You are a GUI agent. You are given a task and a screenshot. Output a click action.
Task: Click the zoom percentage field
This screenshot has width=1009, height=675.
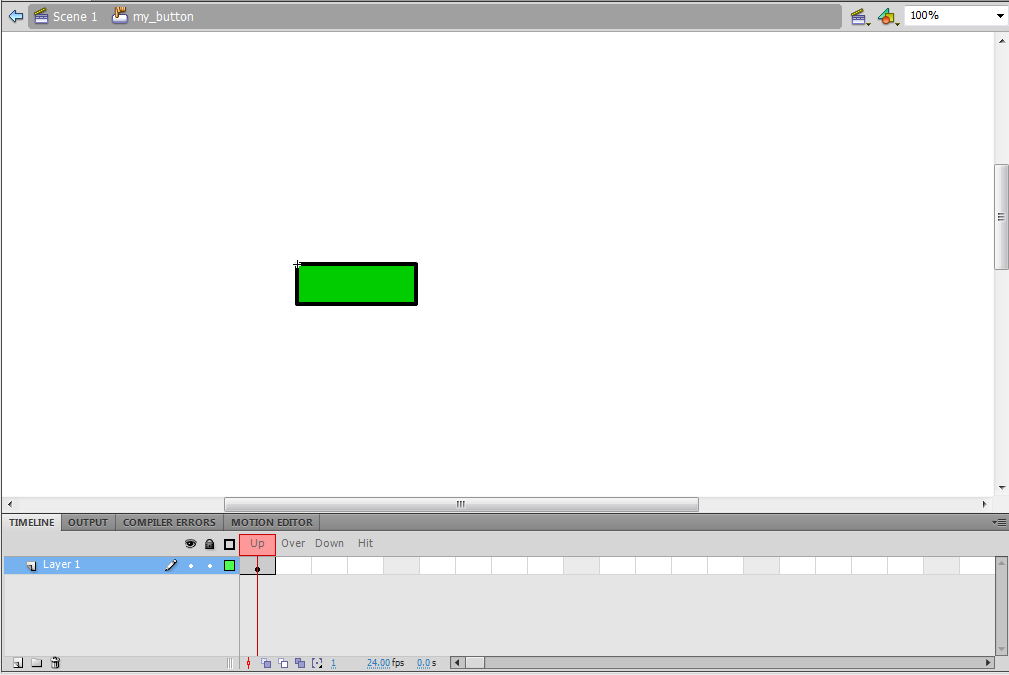[949, 15]
